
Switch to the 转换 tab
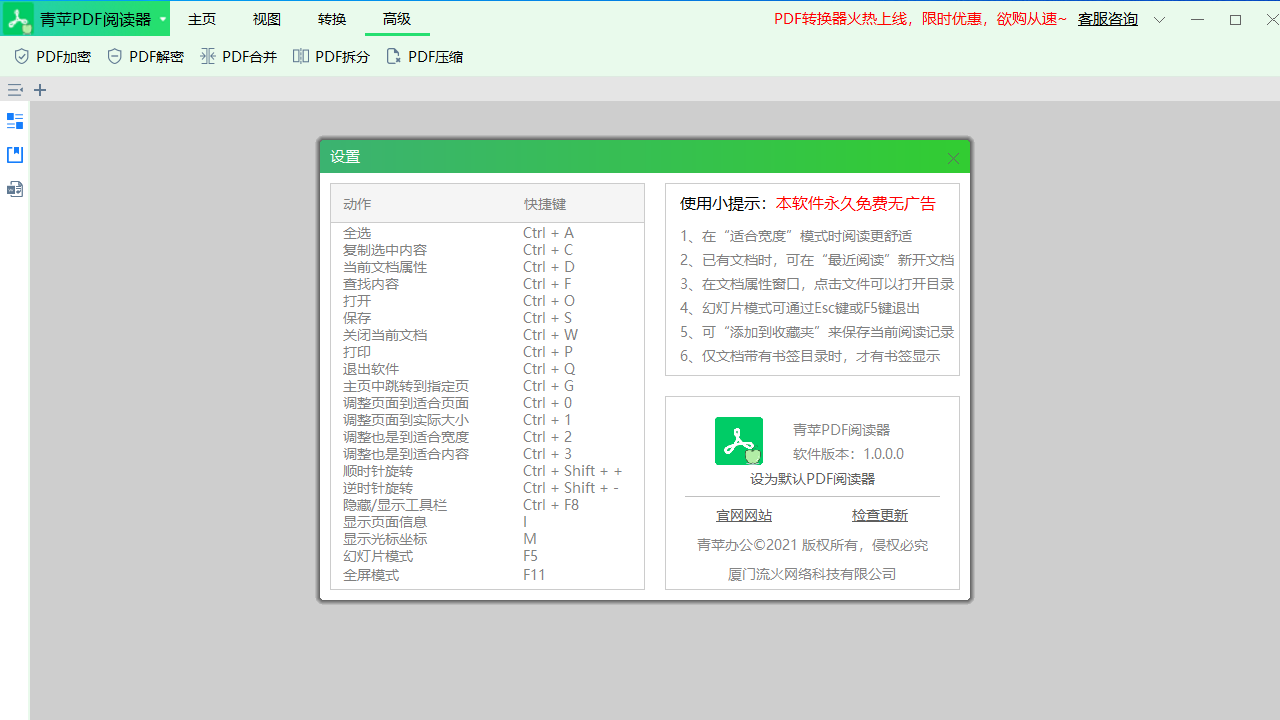pyautogui.click(x=331, y=18)
